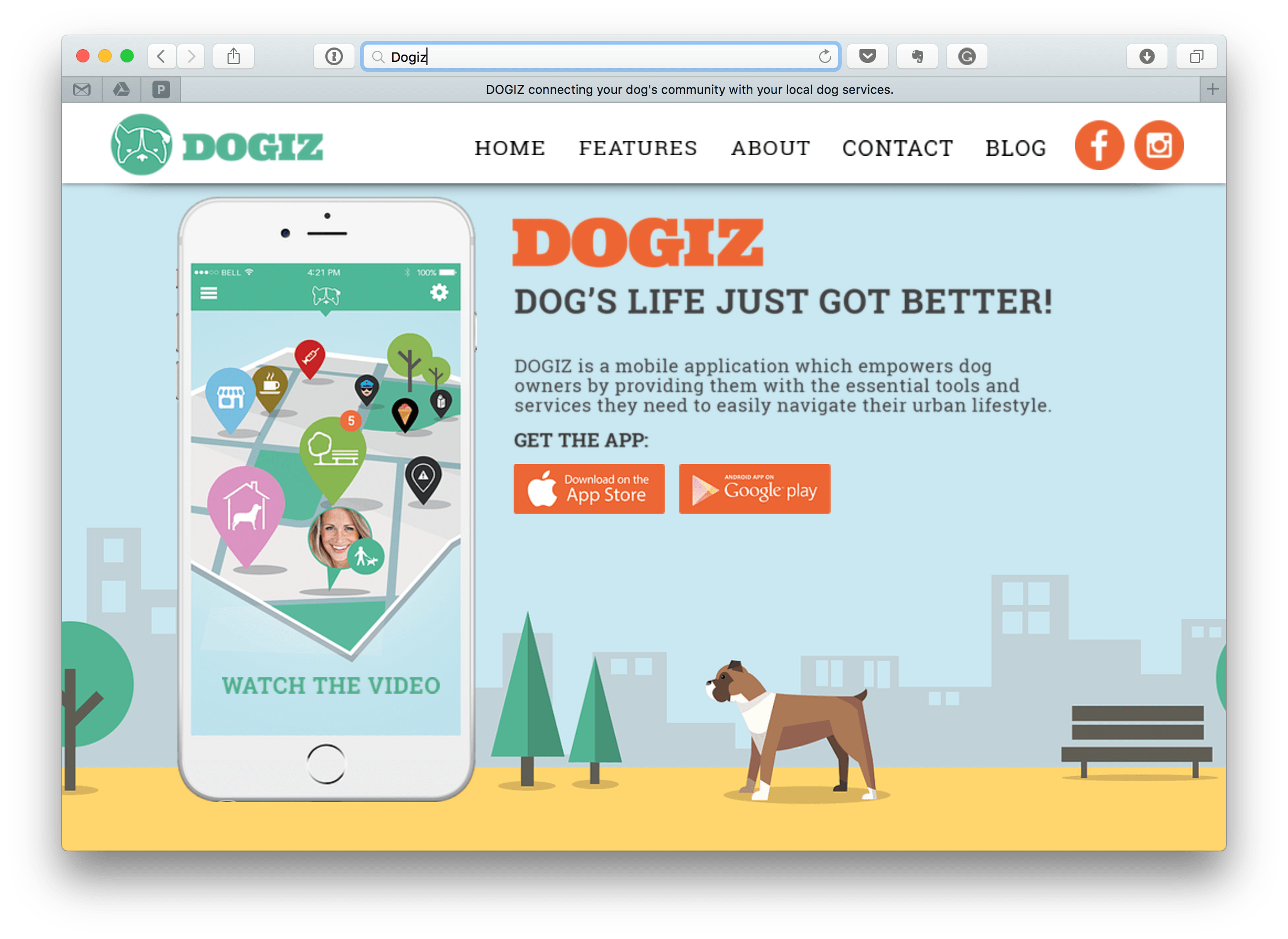The width and height of the screenshot is (1288, 939).
Task: Add a new tab with plus button
Action: (1212, 89)
